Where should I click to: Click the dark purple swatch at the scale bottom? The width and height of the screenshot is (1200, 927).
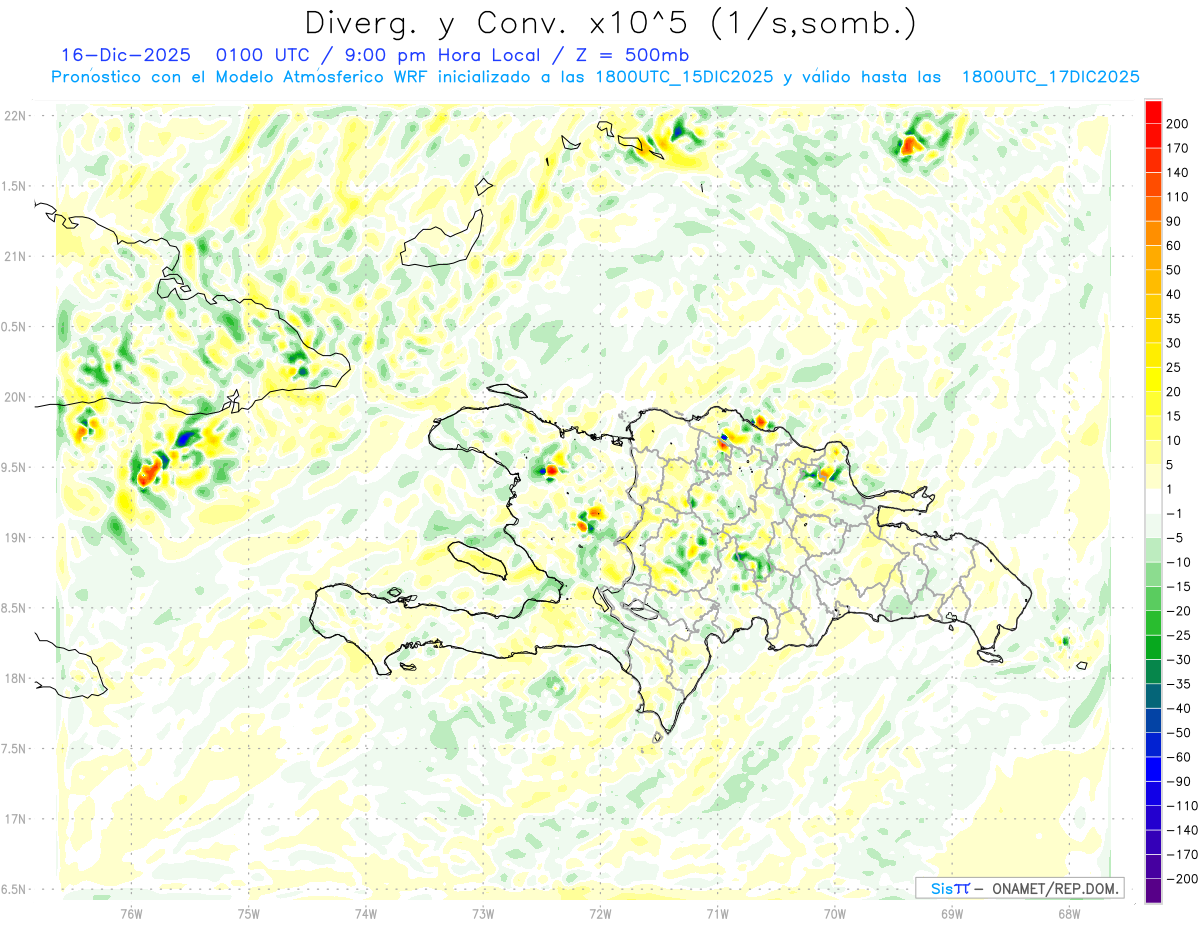(x=1153, y=890)
